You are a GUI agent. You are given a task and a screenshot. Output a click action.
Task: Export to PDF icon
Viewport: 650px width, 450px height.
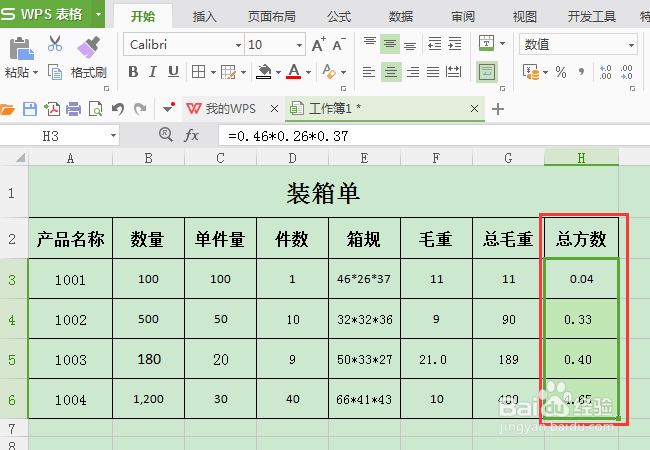pyautogui.click(x=52, y=109)
